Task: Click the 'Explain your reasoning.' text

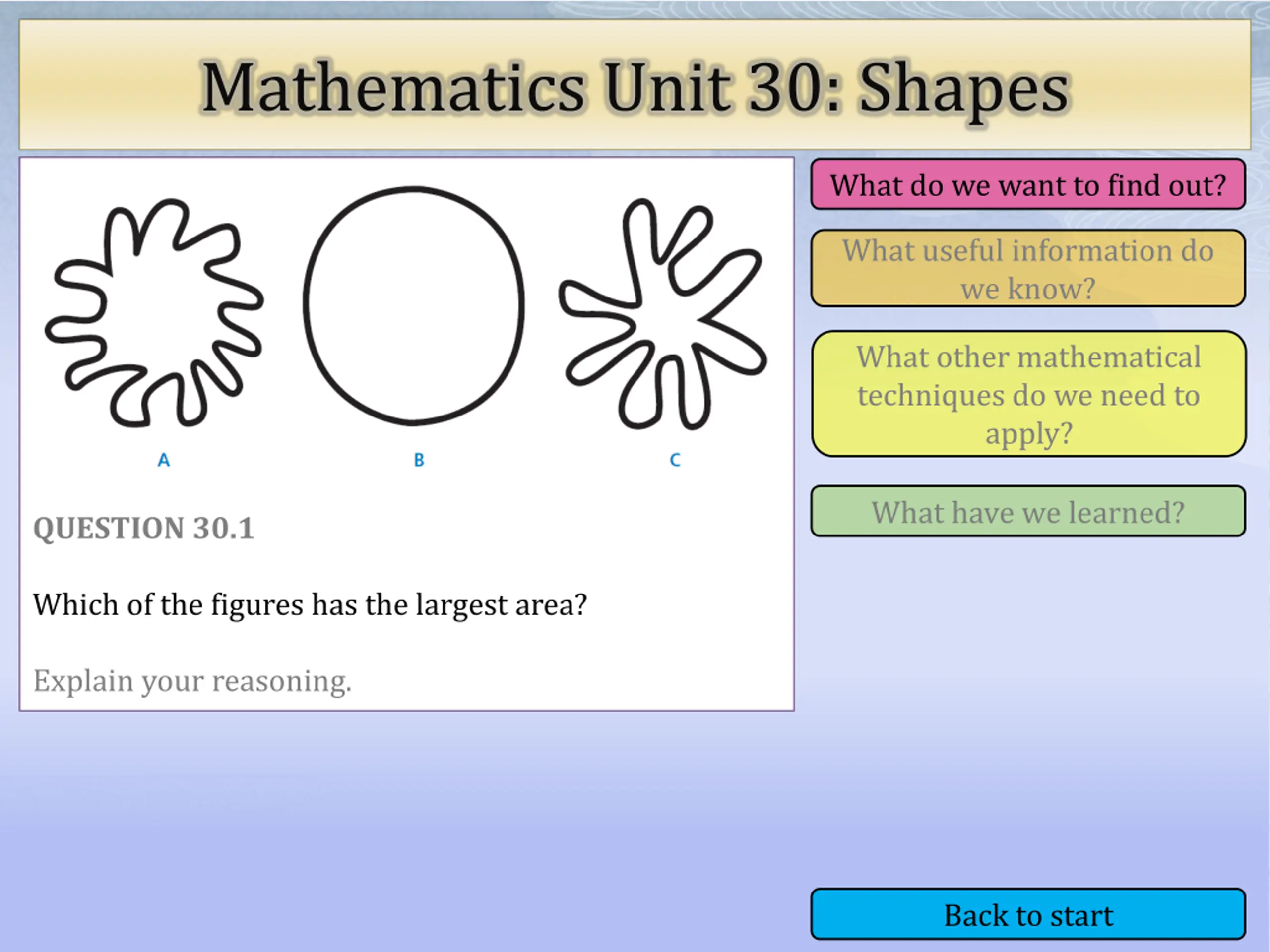Action: tap(192, 682)
